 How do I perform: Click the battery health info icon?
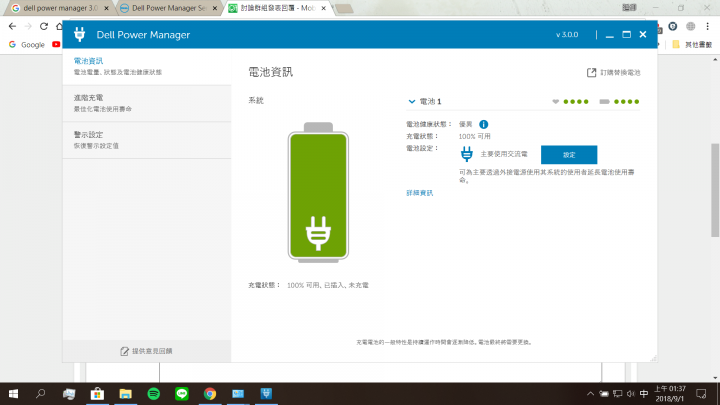[x=484, y=124]
